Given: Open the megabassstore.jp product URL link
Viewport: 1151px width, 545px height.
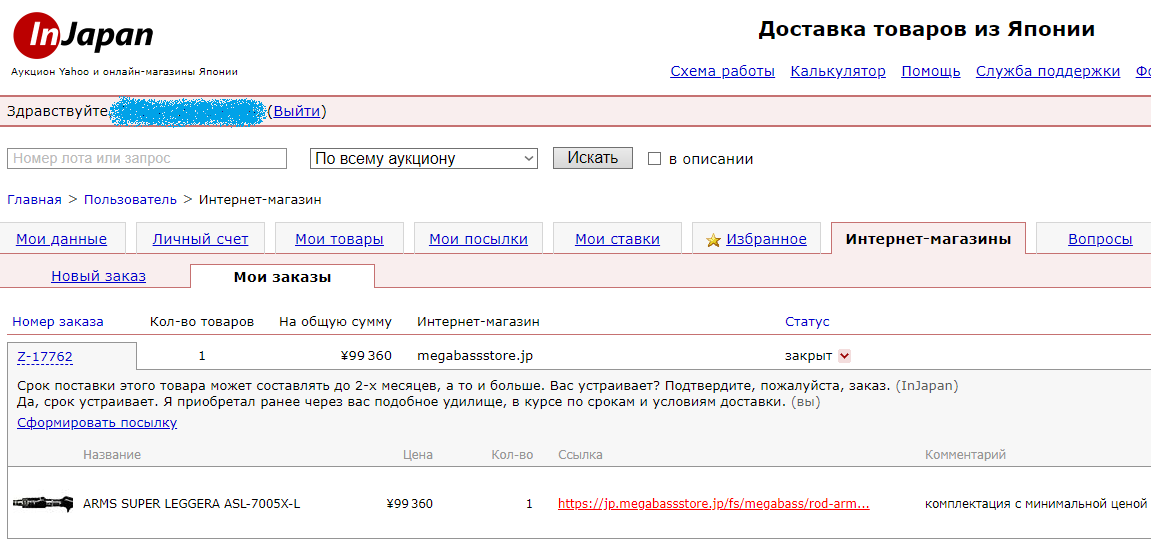Looking at the screenshot, I should pyautogui.click(x=714, y=504).
